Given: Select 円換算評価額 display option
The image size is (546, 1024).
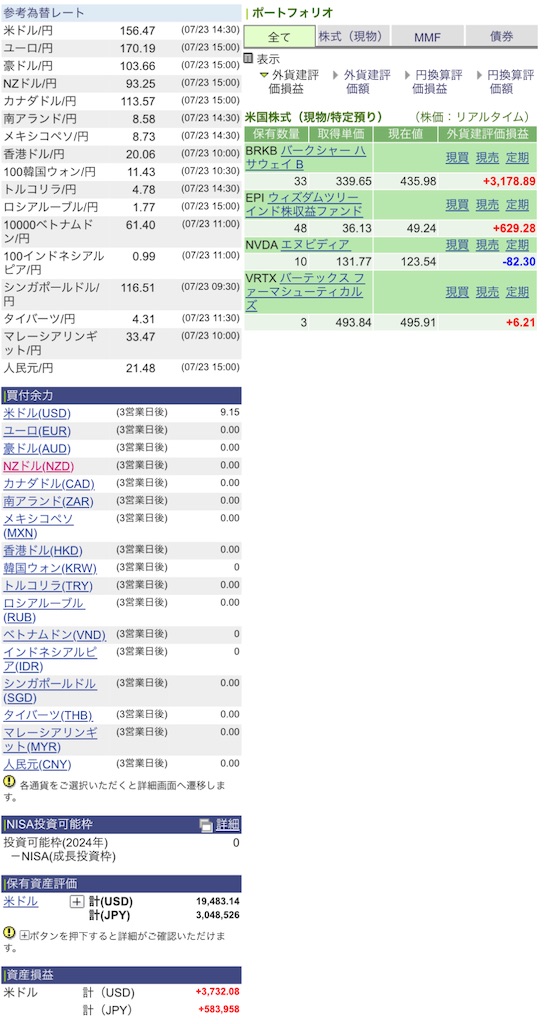Looking at the screenshot, I should [x=511, y=82].
